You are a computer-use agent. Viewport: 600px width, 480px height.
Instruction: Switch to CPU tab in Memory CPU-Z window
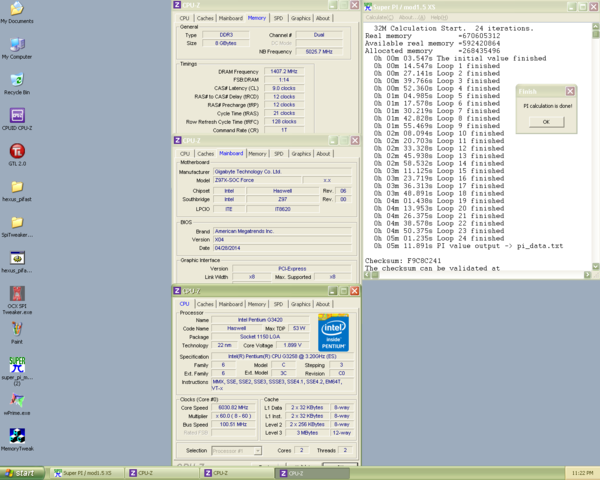tap(184, 18)
